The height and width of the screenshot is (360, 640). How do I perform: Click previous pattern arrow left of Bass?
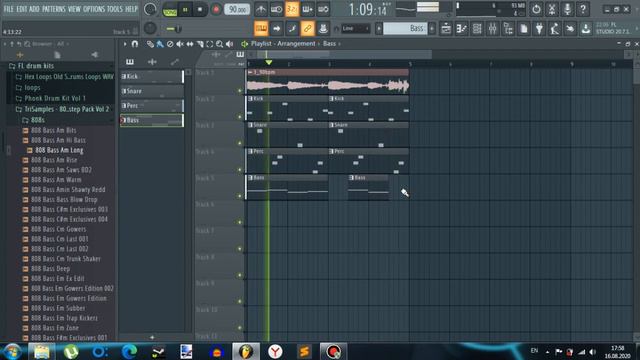click(379, 29)
